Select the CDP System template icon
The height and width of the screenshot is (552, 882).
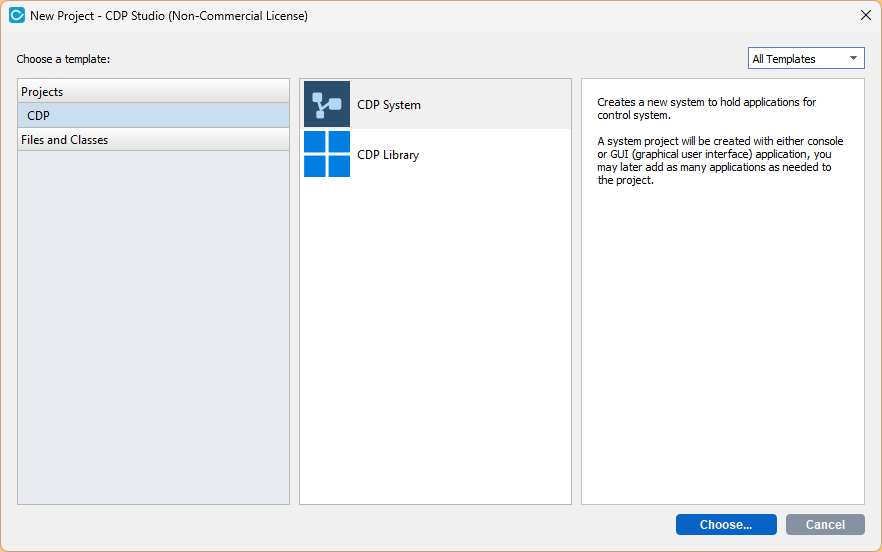(x=327, y=104)
